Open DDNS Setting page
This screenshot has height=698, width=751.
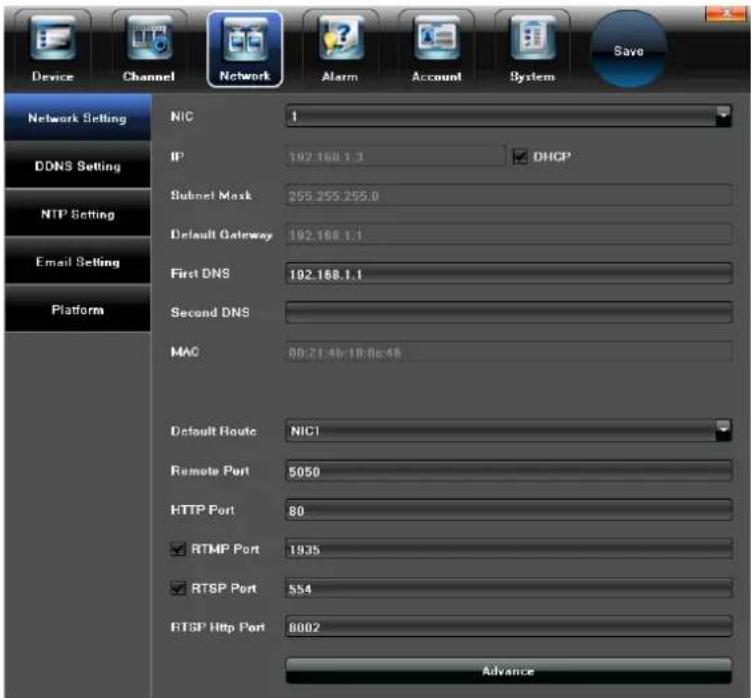78,166
